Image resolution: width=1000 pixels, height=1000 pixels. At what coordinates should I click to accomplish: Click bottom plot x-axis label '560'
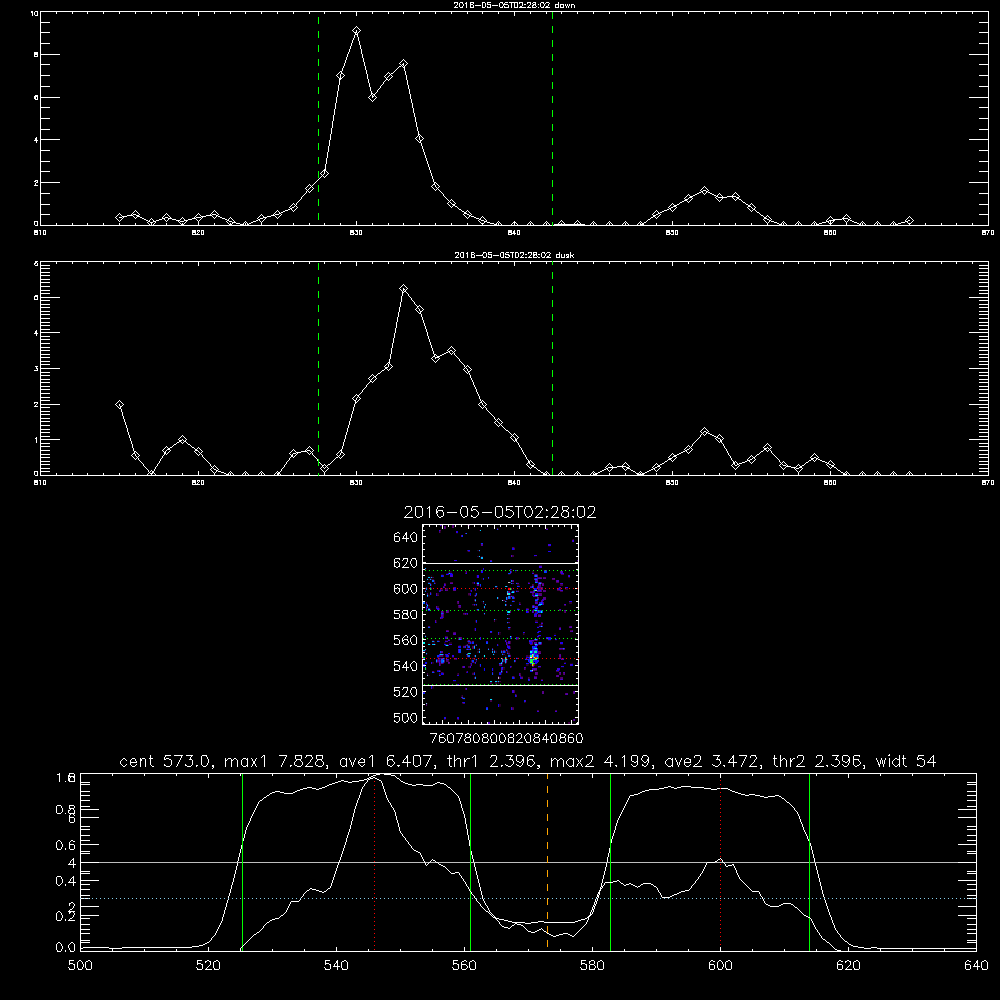(464, 966)
